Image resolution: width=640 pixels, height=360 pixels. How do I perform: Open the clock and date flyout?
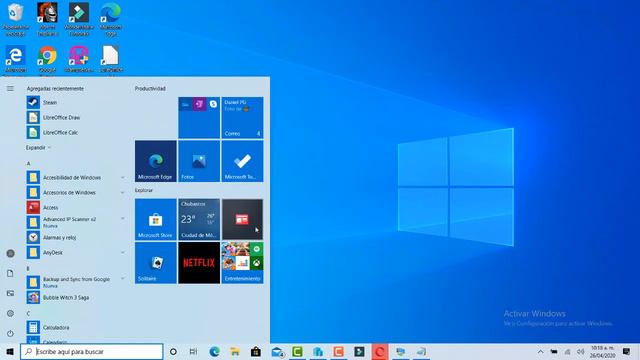point(602,352)
